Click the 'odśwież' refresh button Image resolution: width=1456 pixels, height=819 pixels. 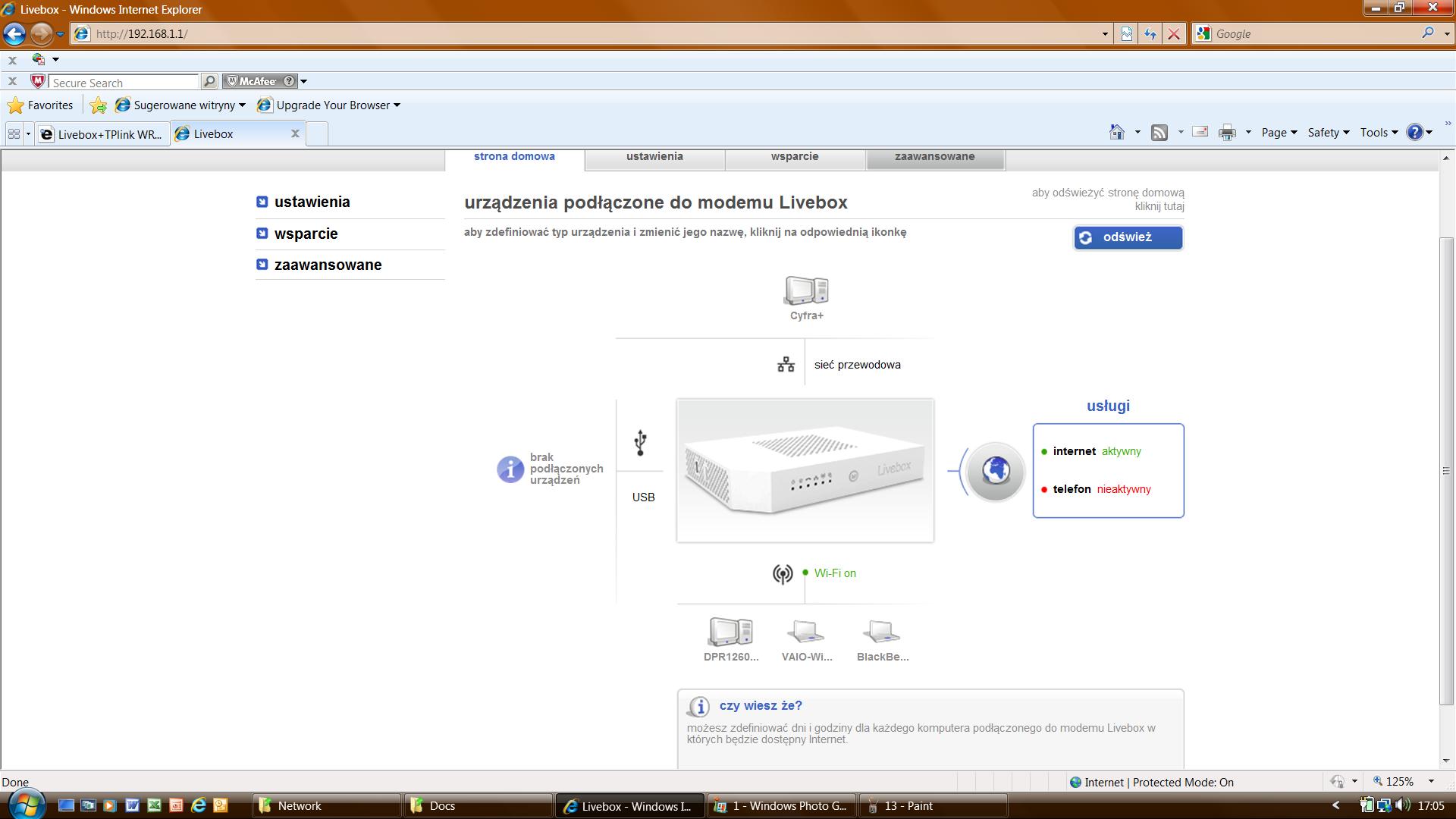pos(1128,237)
